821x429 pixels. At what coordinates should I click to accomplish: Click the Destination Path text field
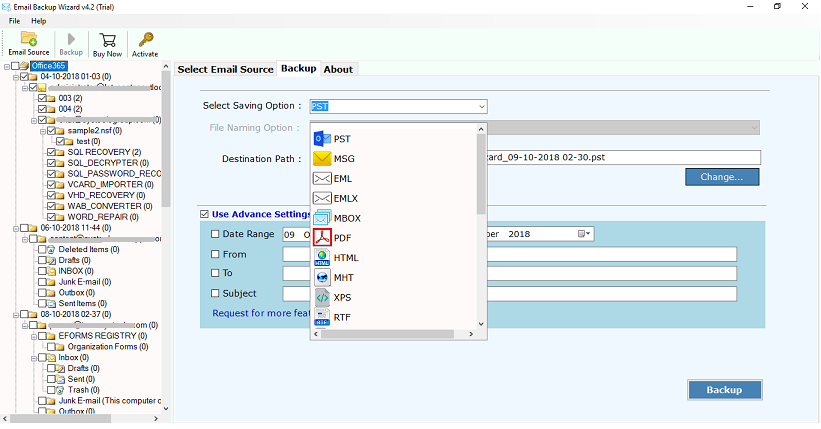coord(623,158)
